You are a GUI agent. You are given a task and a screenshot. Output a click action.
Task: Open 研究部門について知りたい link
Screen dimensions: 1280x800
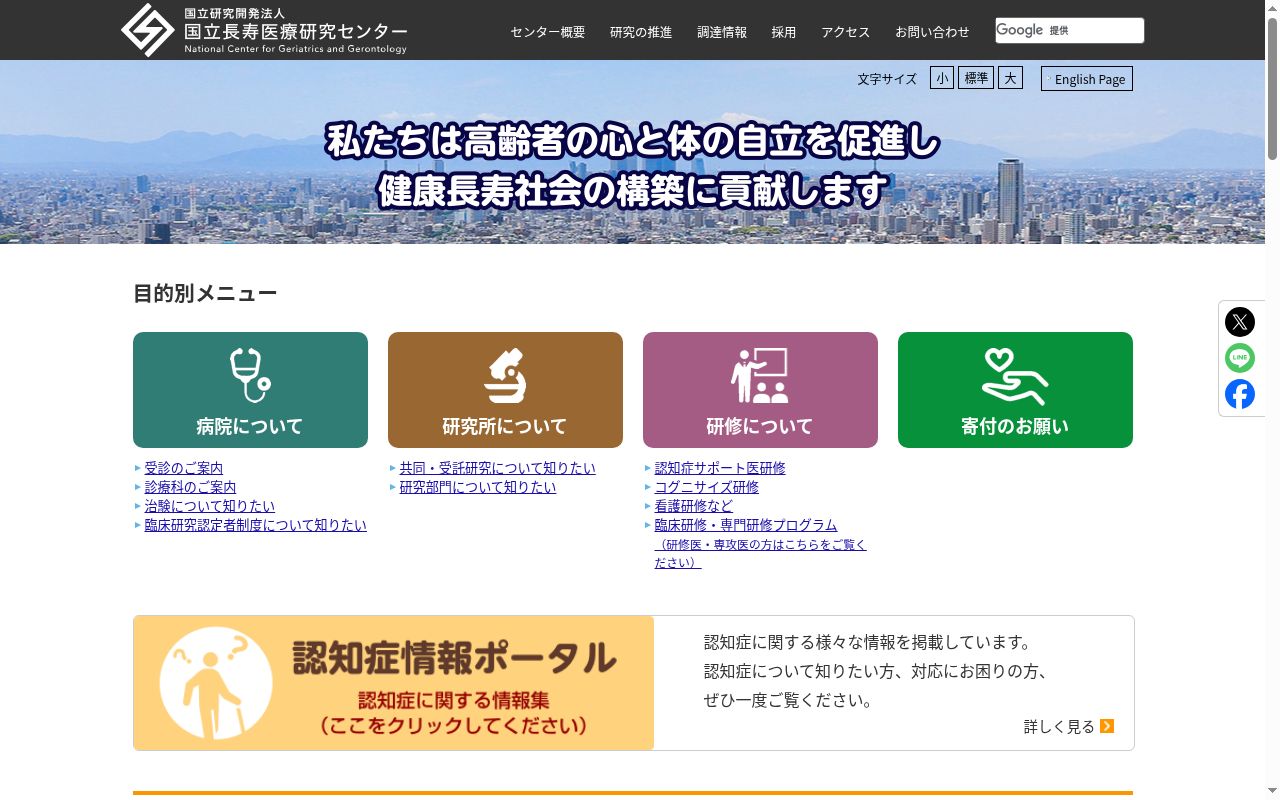[478, 487]
